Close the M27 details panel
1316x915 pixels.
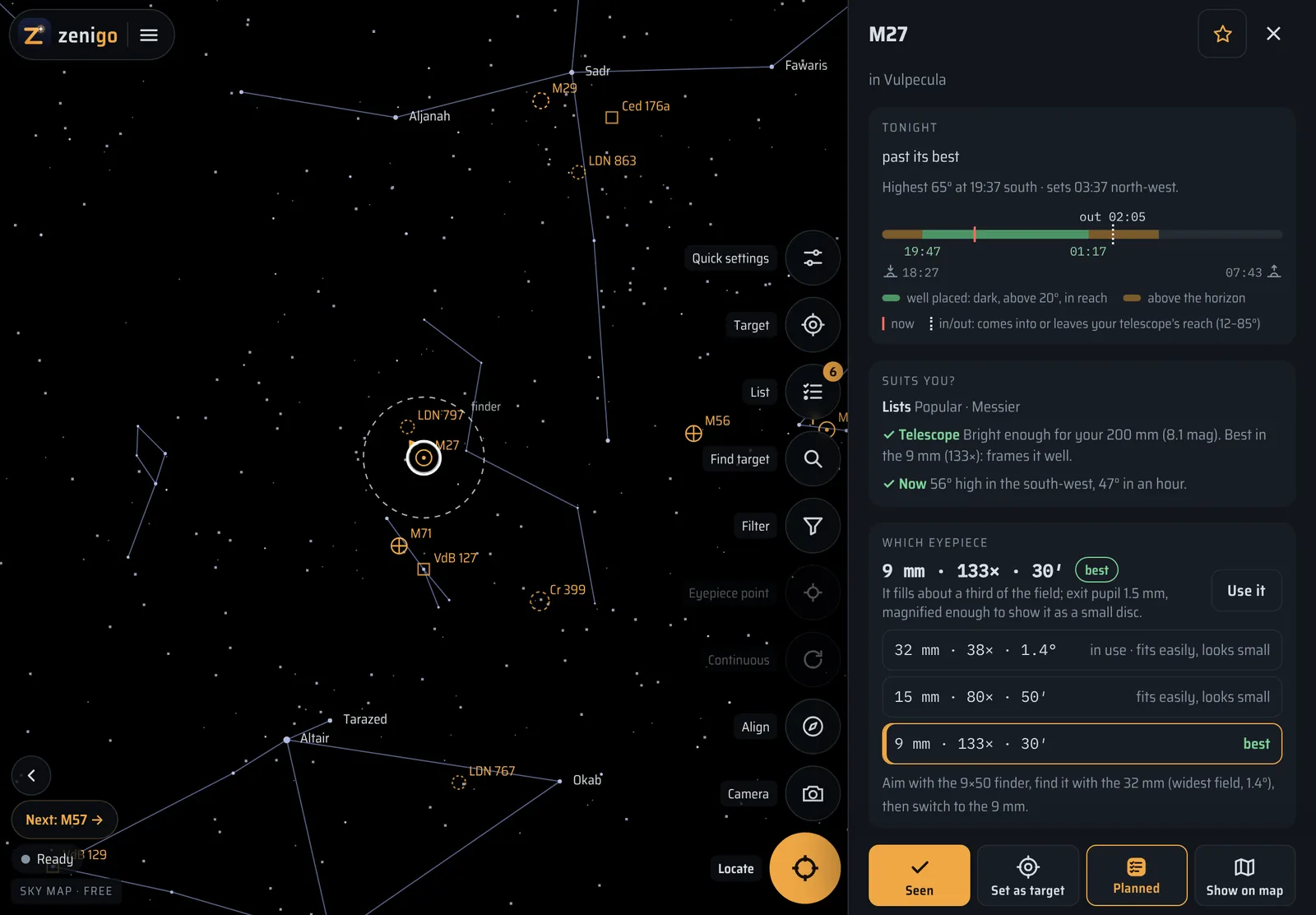(x=1273, y=34)
